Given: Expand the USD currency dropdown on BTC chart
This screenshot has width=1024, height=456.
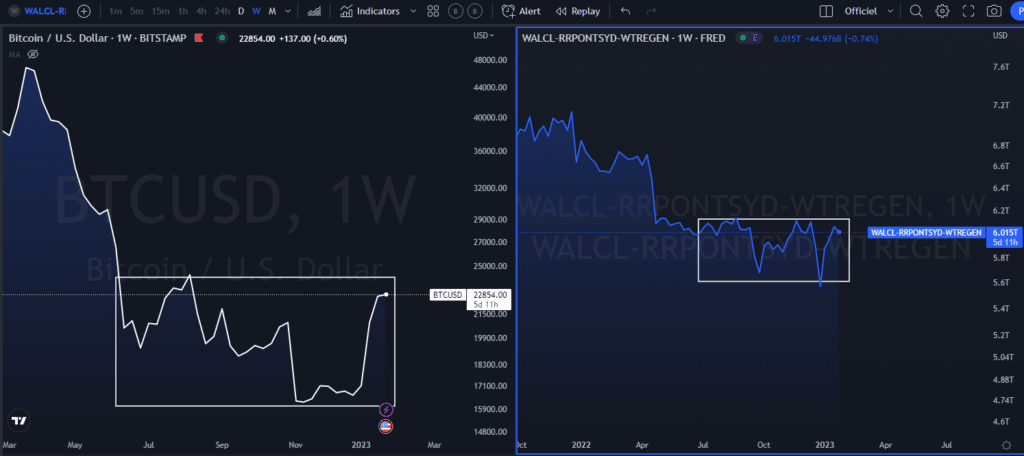Looking at the screenshot, I should (484, 35).
